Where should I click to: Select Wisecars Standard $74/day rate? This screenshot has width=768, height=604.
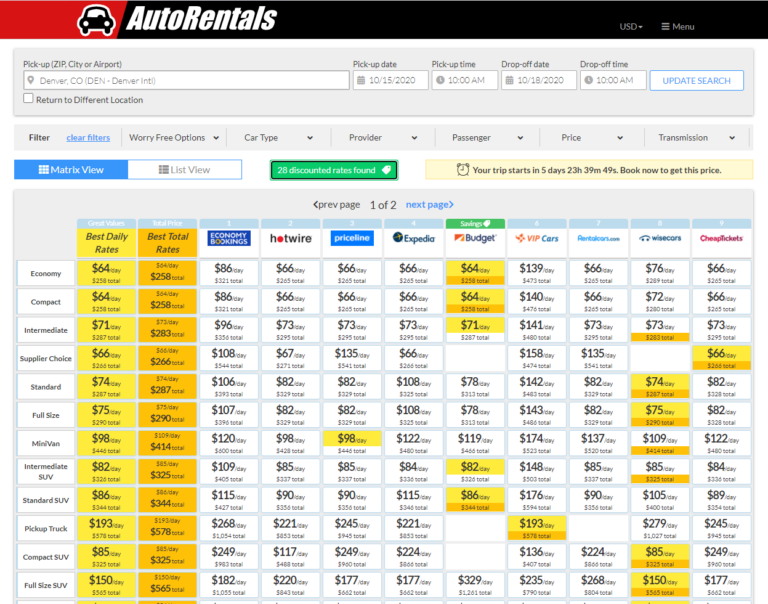click(x=660, y=387)
